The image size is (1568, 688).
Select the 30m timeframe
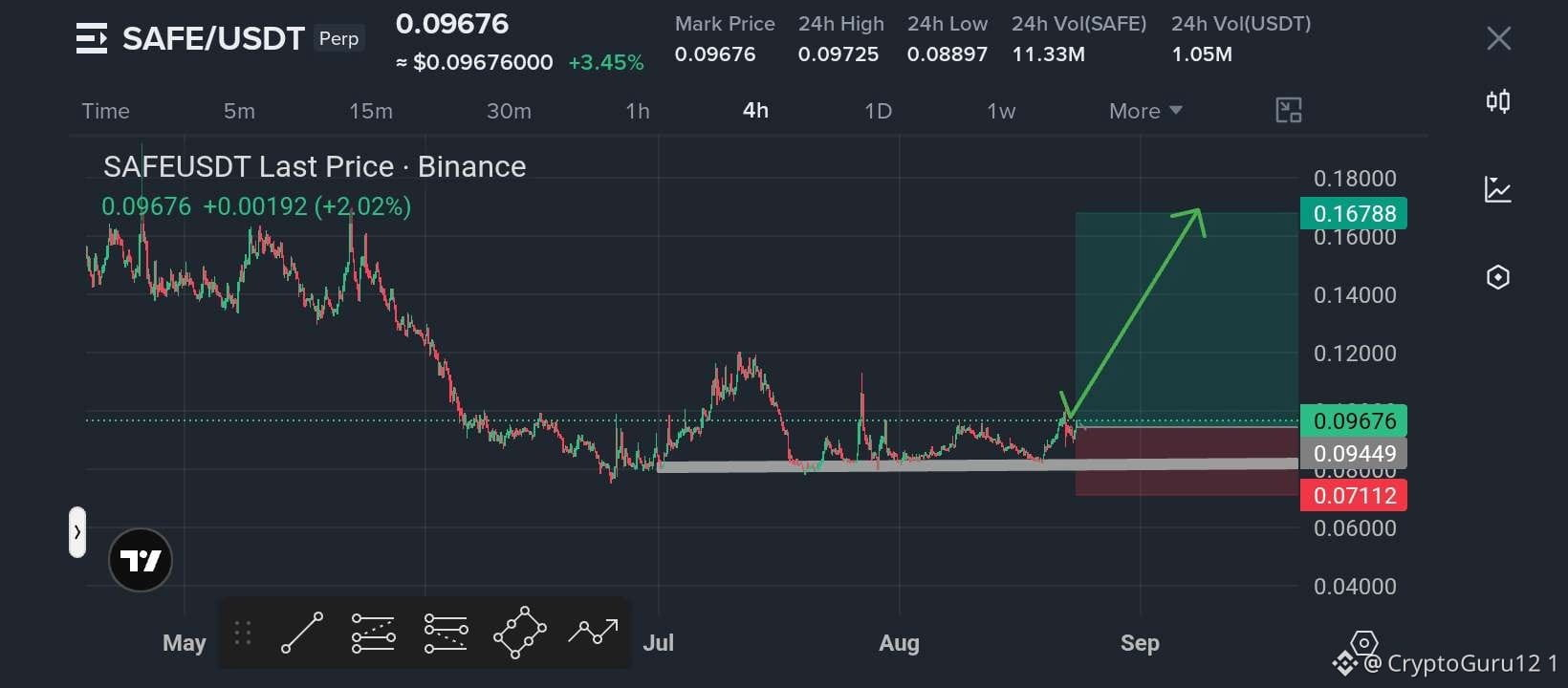[x=509, y=111]
